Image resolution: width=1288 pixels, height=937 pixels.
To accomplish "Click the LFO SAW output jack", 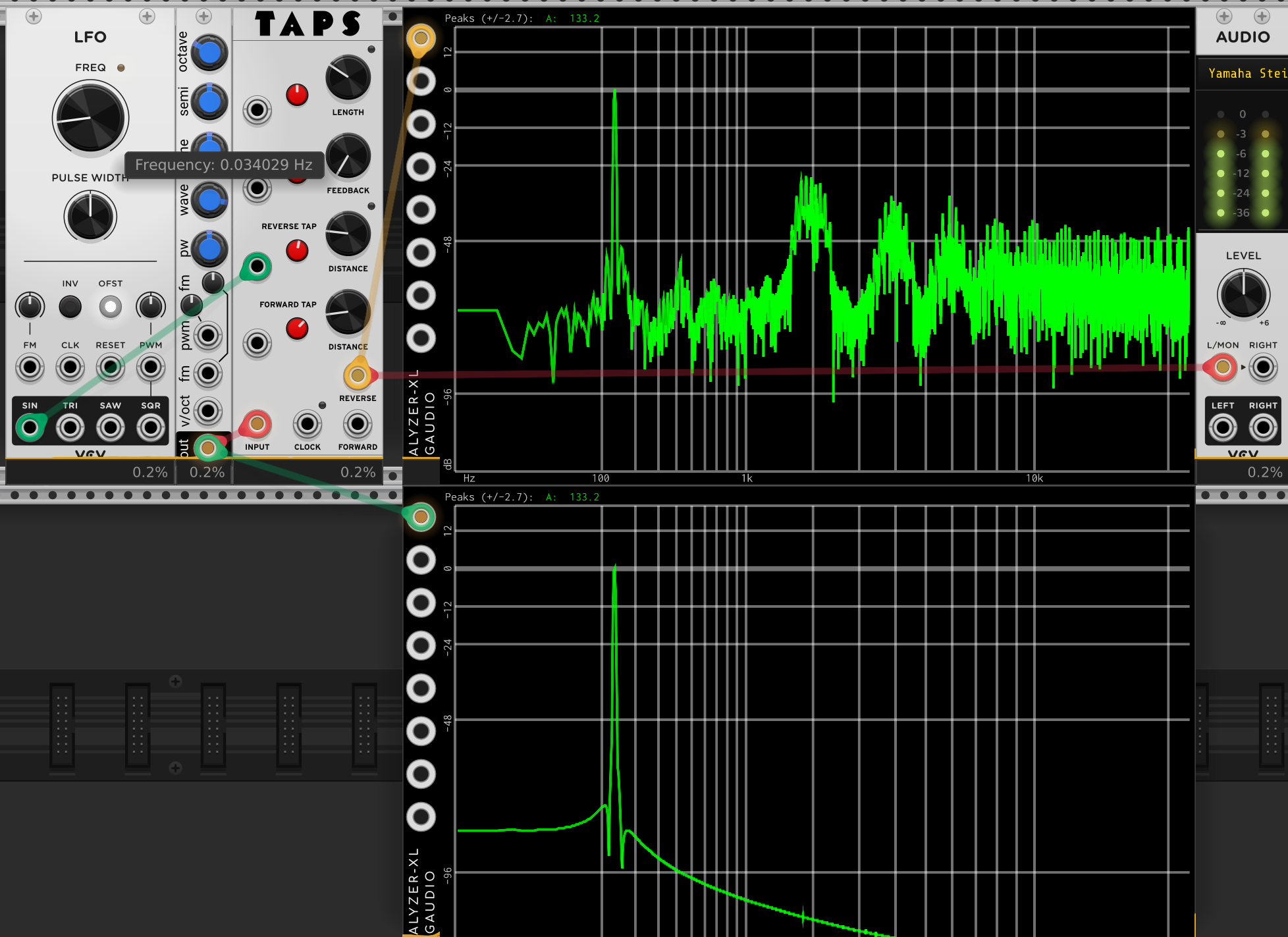I will pyautogui.click(x=110, y=428).
